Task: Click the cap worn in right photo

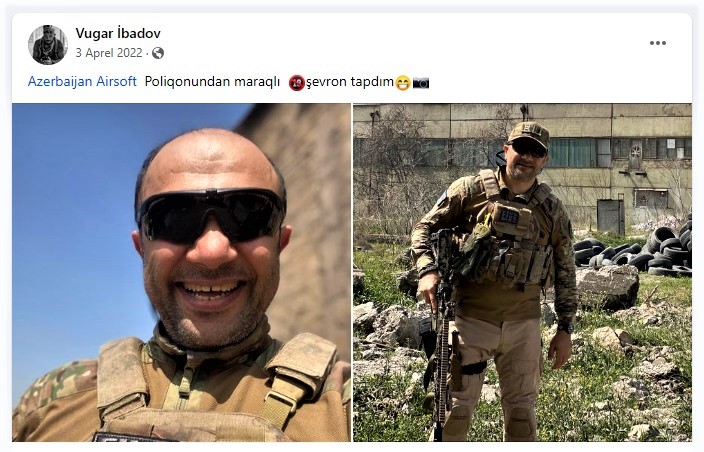Action: coord(529,134)
